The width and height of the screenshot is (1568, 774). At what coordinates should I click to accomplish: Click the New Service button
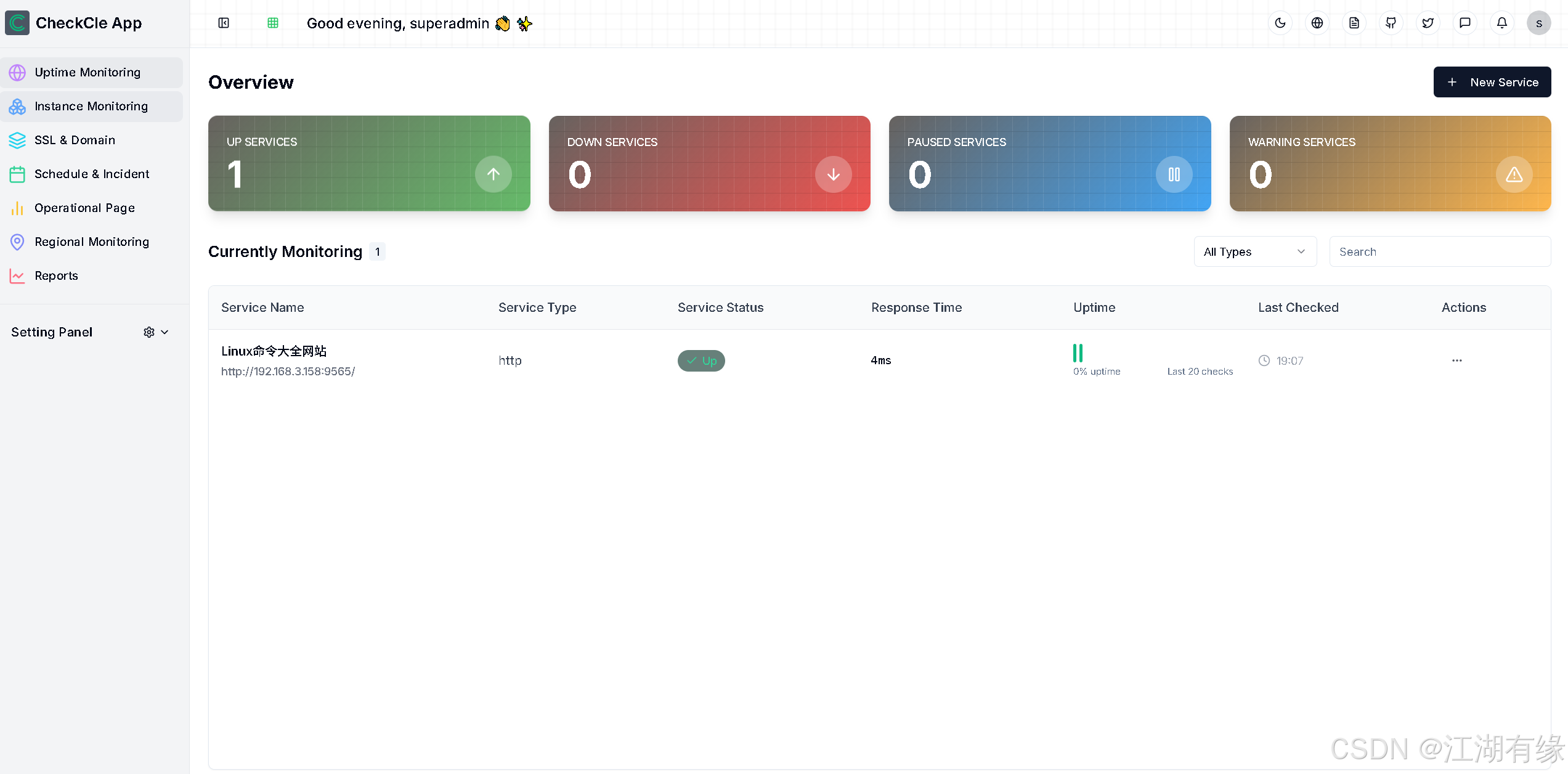coord(1492,82)
